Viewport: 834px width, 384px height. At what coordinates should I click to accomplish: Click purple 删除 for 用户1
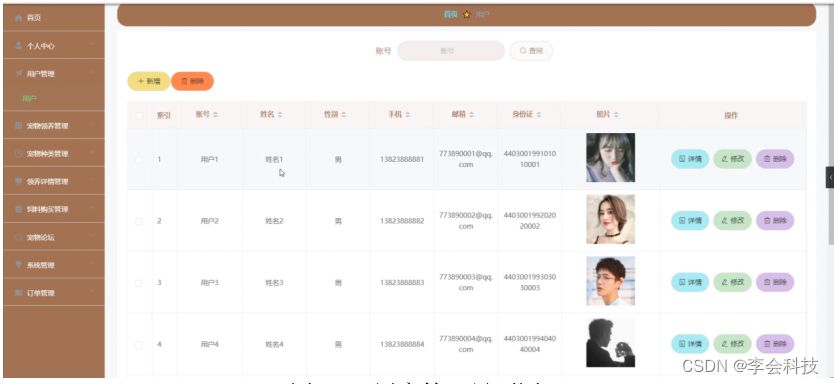(775, 159)
